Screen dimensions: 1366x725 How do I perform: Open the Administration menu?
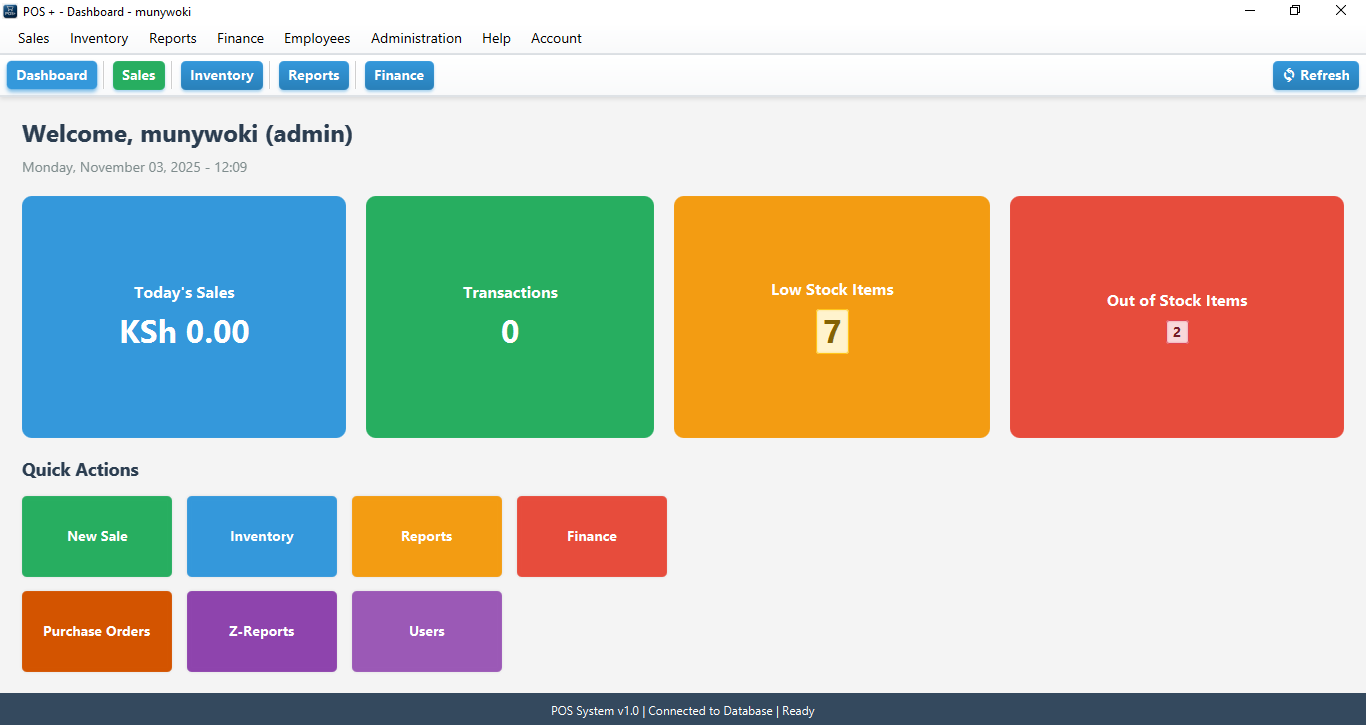416,38
